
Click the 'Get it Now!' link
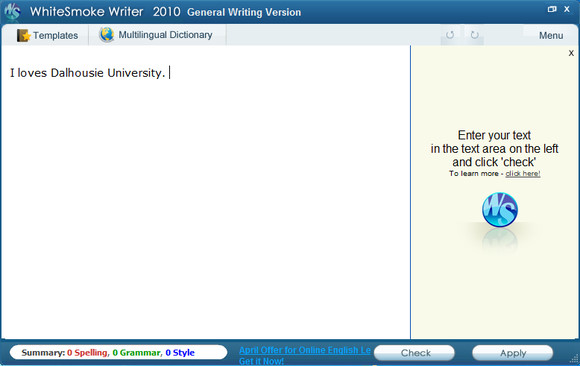point(261,361)
